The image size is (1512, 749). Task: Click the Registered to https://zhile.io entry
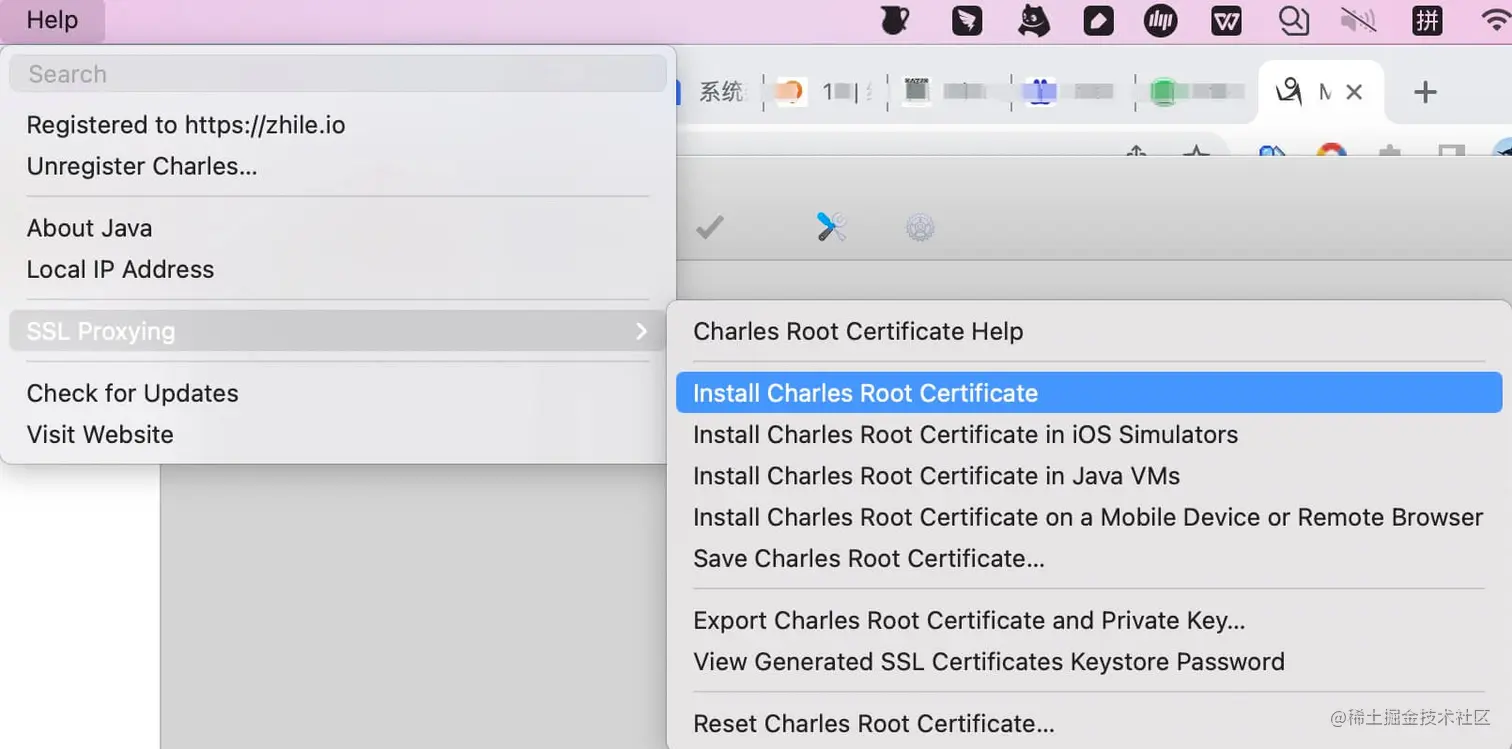[x=338, y=125]
